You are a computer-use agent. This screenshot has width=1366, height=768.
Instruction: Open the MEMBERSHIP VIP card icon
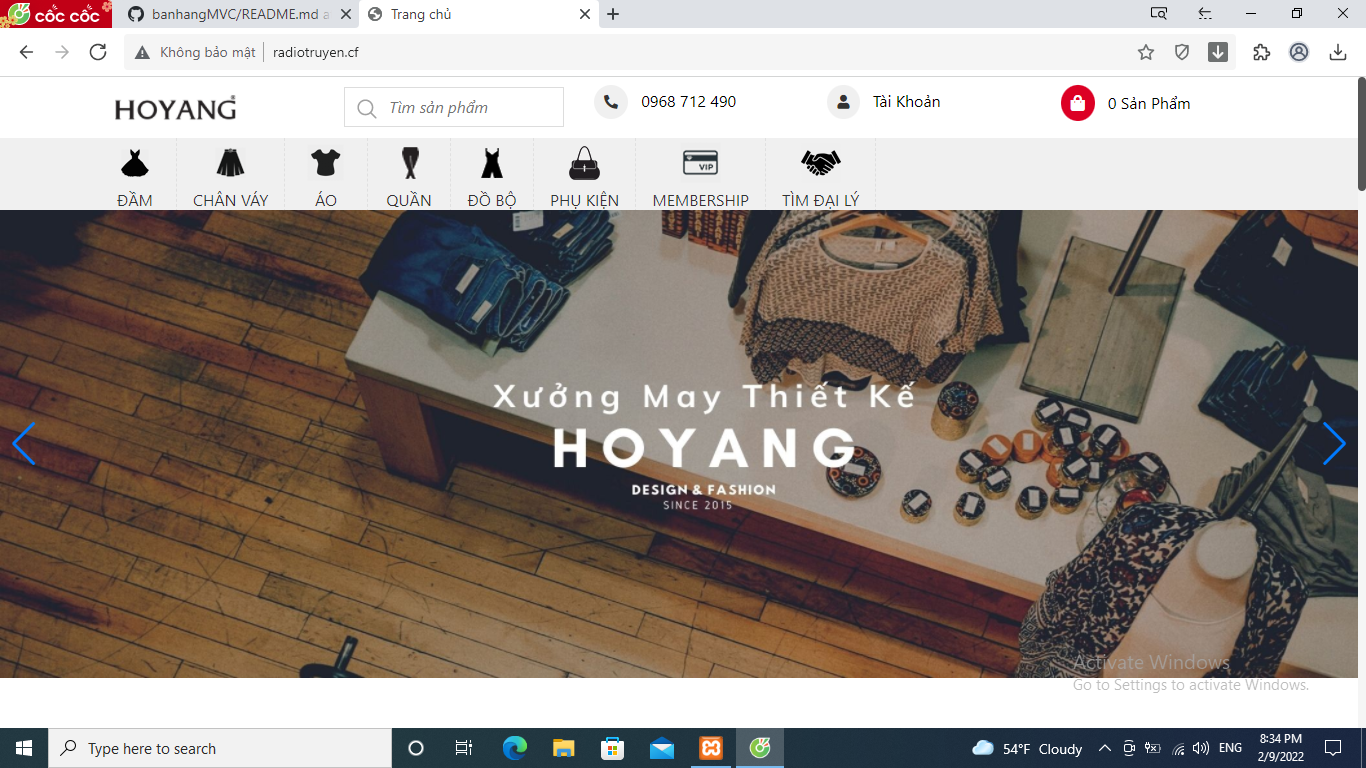coord(700,160)
